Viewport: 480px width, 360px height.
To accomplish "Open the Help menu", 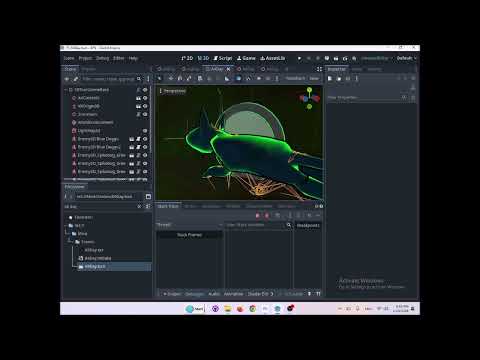I will 133,58.
